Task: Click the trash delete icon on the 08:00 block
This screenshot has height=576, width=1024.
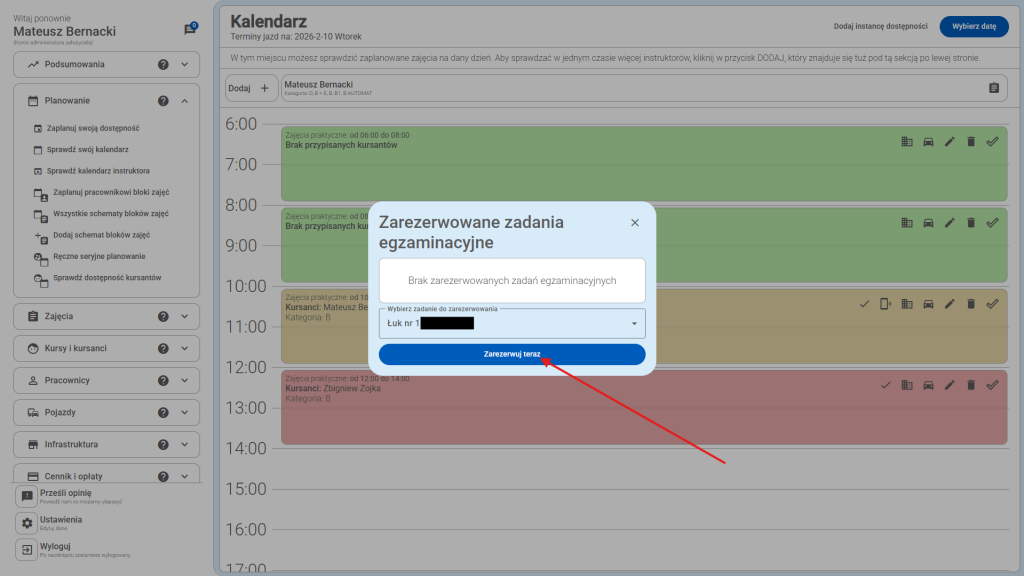Action: (x=971, y=222)
